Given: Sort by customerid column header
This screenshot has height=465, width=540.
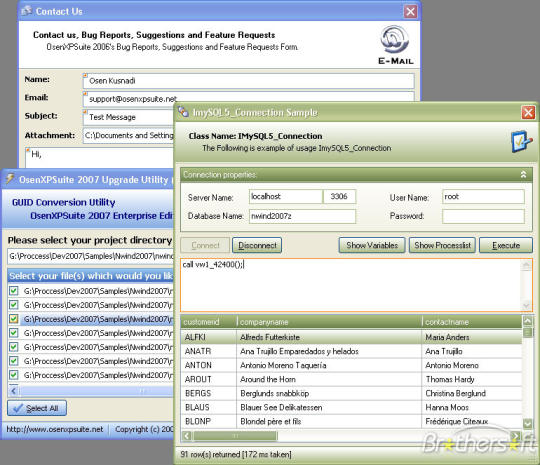Looking at the screenshot, I should click(x=209, y=322).
